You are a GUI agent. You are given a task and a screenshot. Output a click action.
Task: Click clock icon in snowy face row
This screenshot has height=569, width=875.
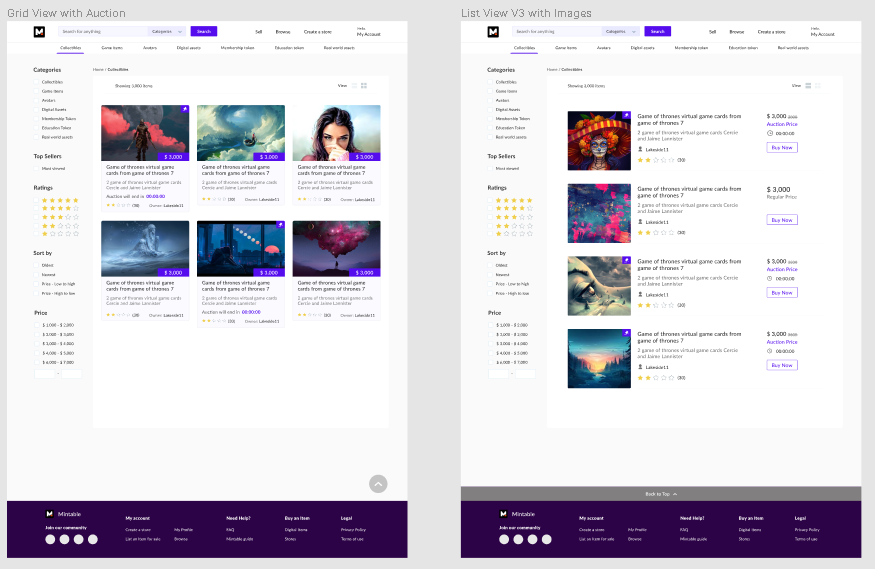tap(770, 278)
